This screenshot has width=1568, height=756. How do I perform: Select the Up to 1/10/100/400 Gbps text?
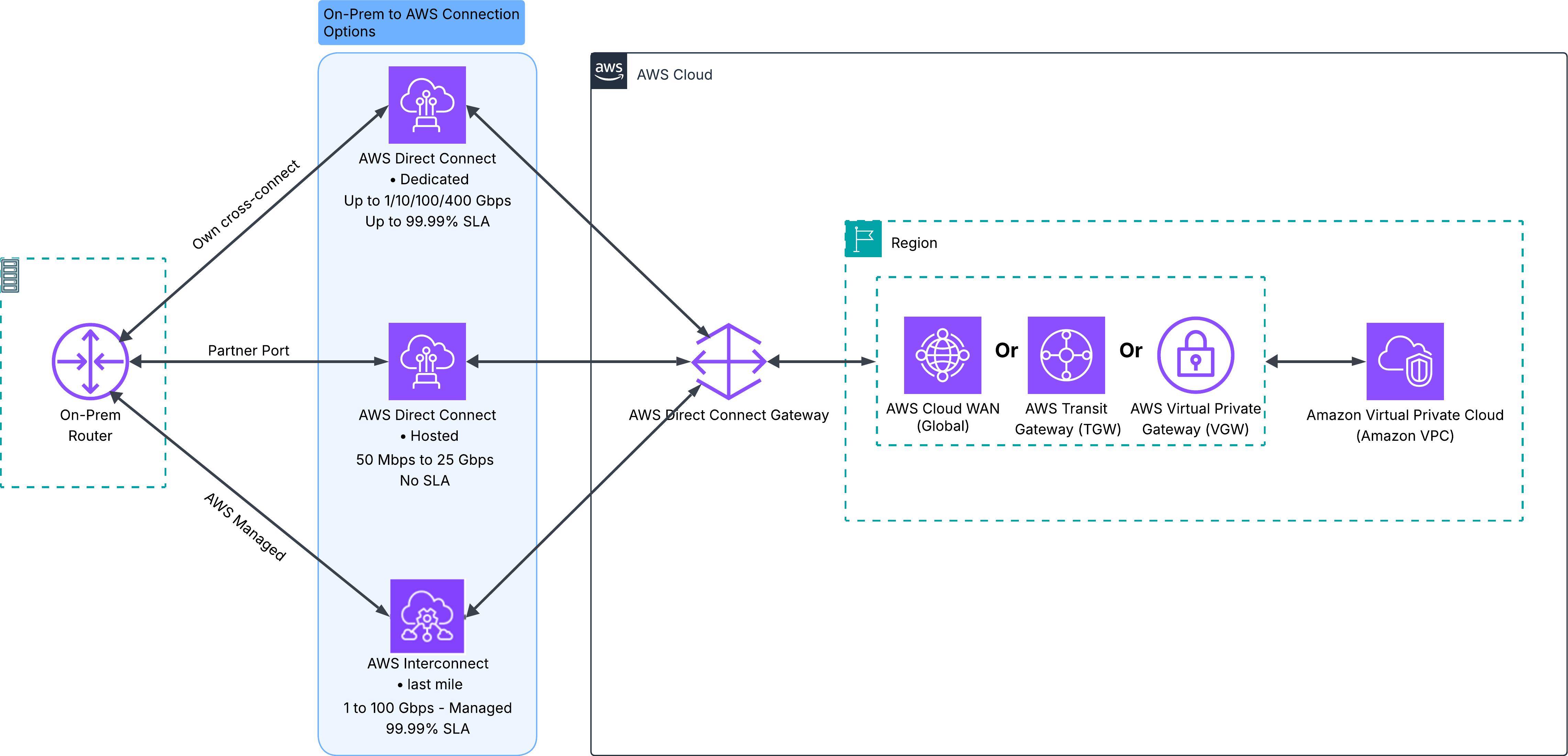(427, 200)
